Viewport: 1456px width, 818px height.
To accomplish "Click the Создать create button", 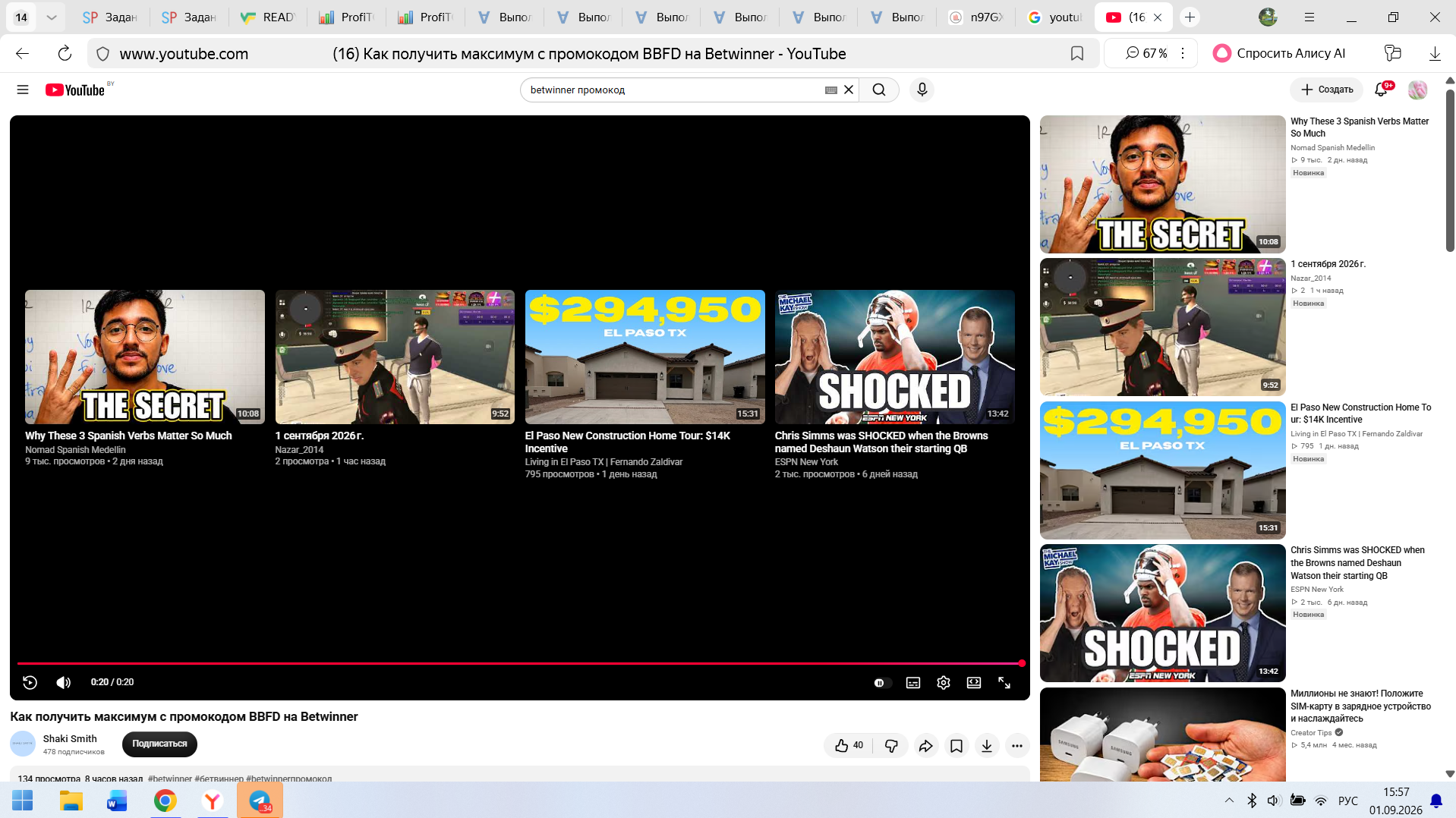I will (1326, 90).
